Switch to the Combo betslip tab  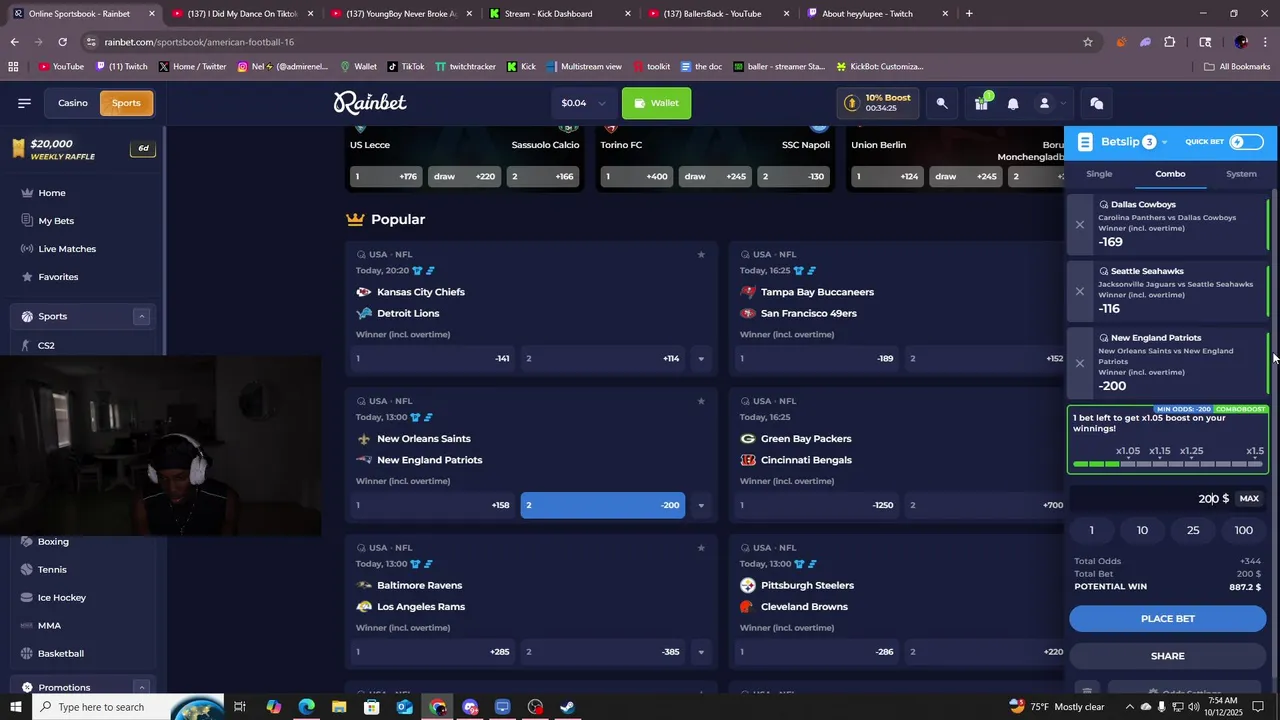tap(1170, 174)
